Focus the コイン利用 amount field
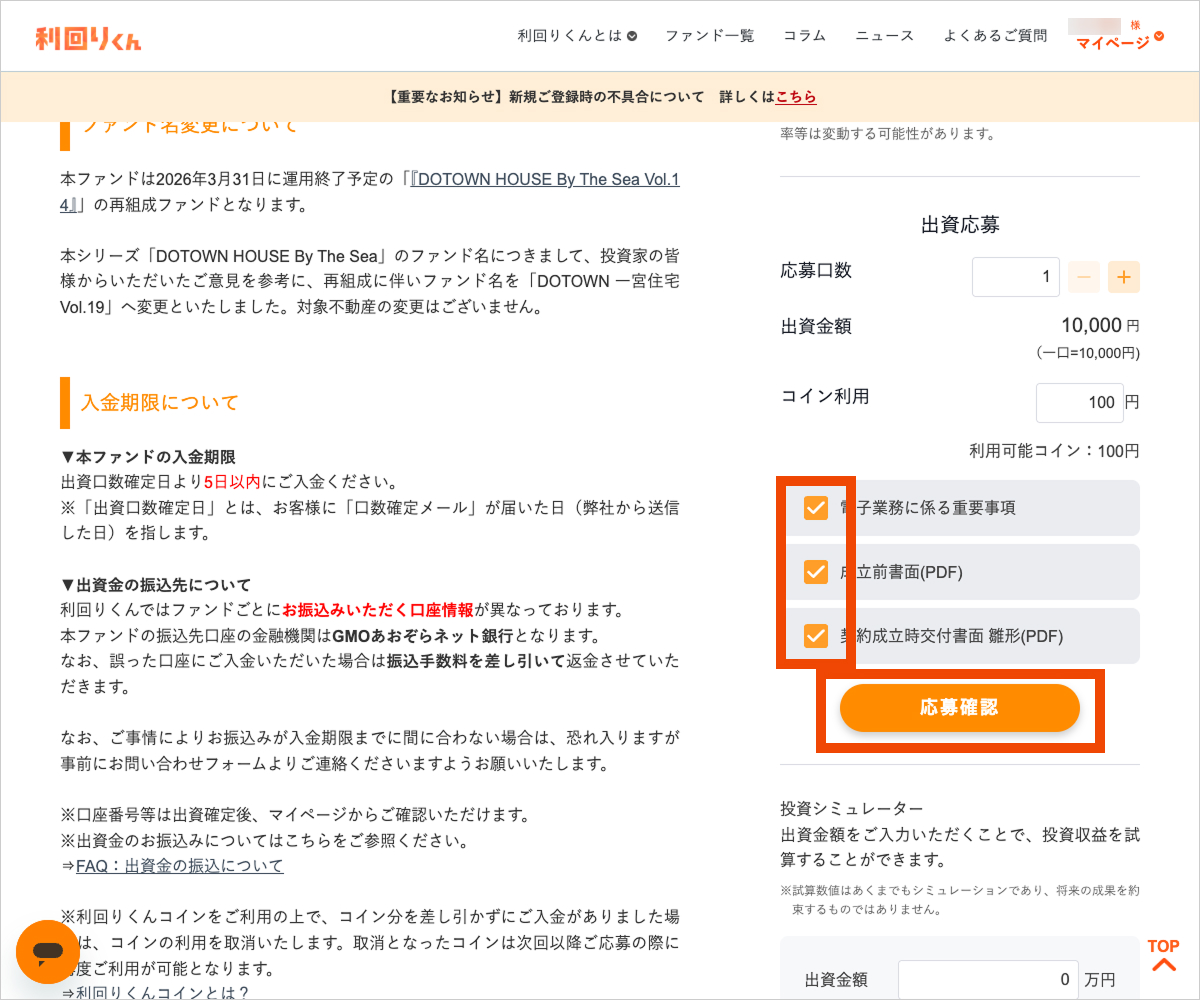Viewport: 1200px width, 1000px height. pos(1079,403)
